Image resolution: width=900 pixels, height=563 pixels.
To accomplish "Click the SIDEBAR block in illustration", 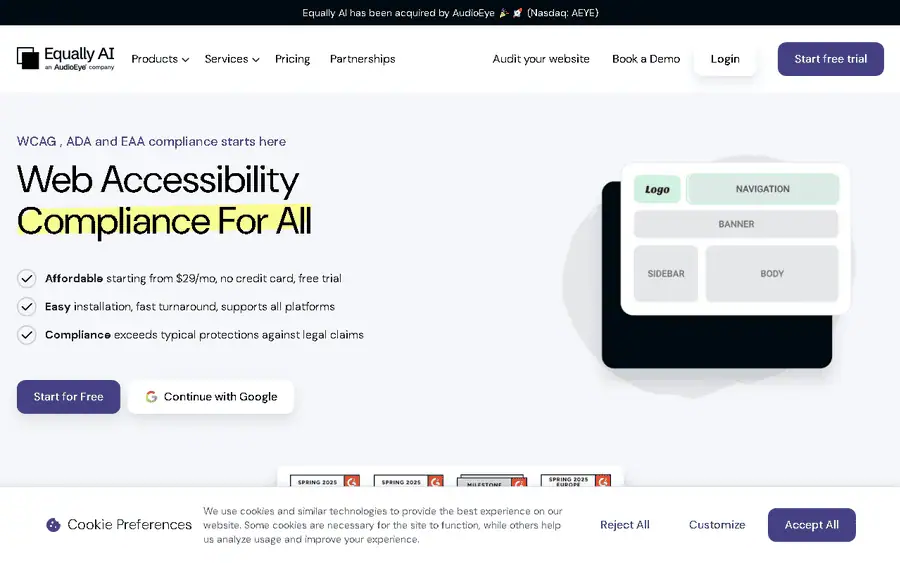I will (666, 274).
